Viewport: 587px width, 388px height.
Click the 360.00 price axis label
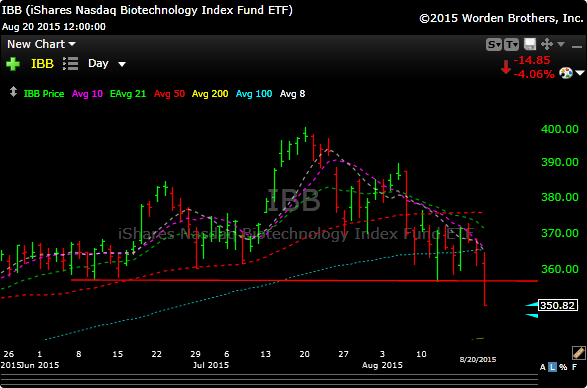[x=560, y=269]
